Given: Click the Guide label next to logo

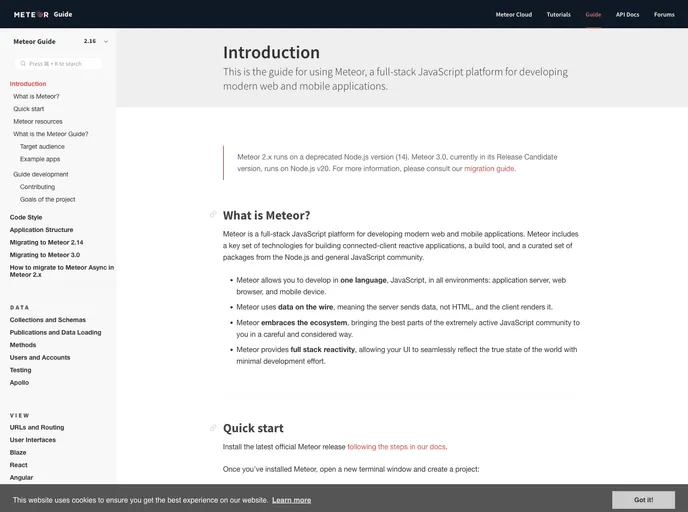Looking at the screenshot, I should [63, 14].
